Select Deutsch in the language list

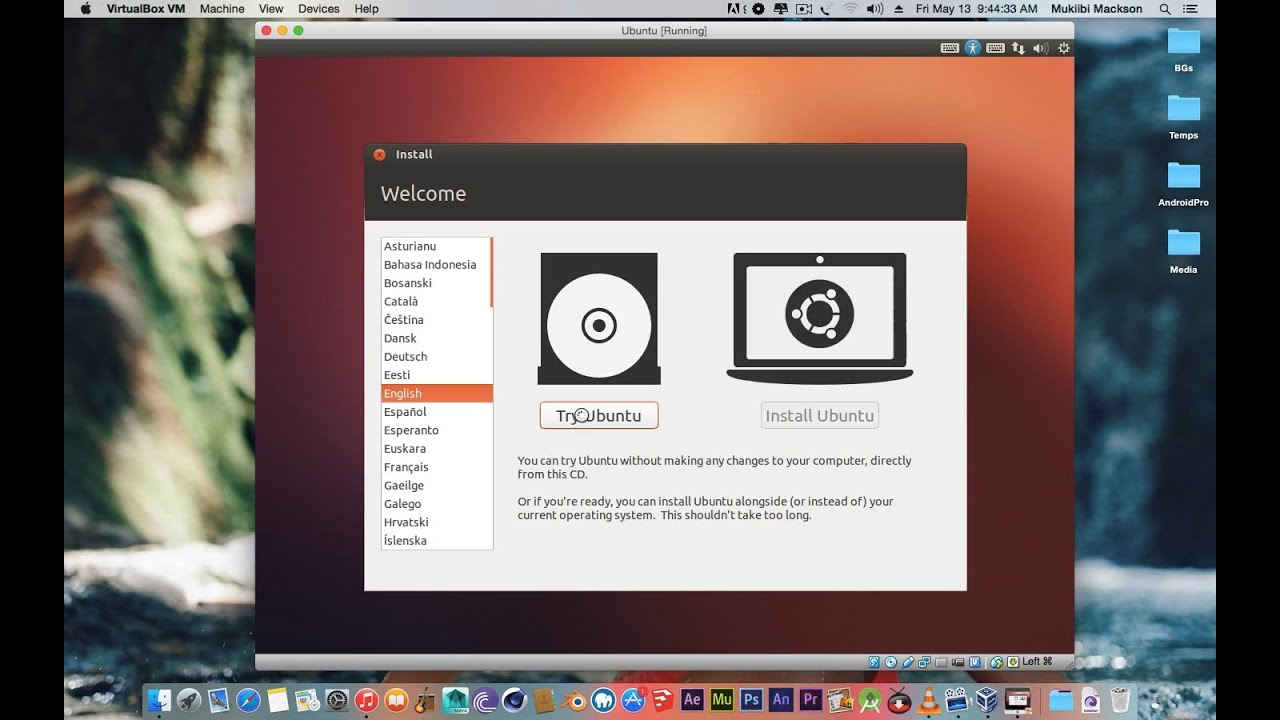pyautogui.click(x=436, y=357)
